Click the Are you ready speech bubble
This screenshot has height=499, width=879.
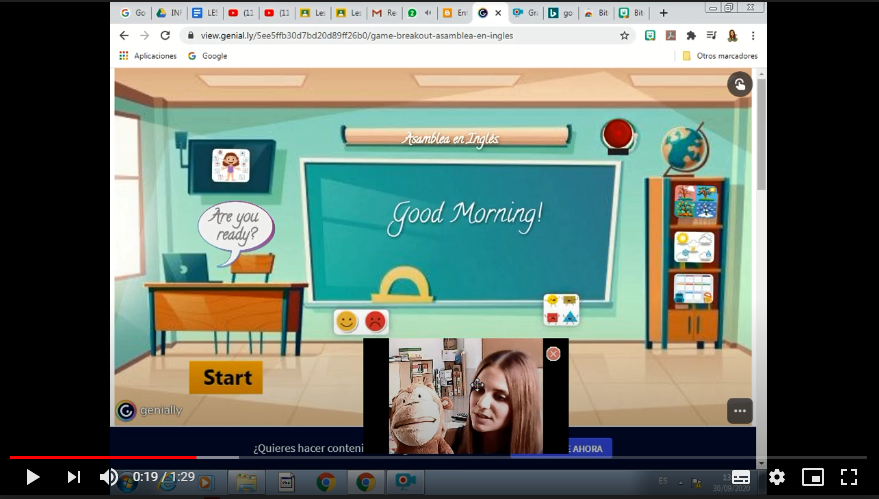point(235,231)
